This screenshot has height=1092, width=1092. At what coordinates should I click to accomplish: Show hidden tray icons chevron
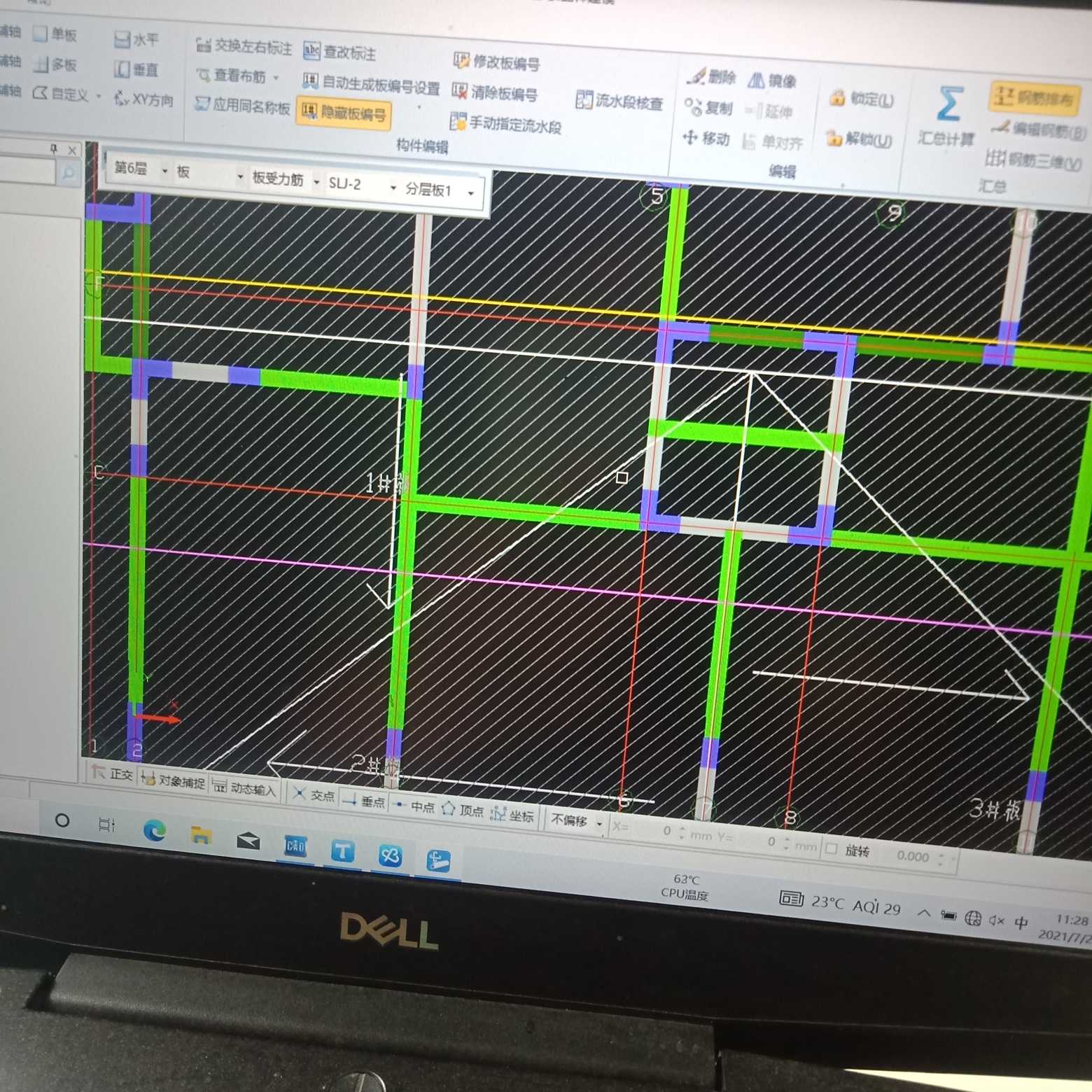point(924,913)
